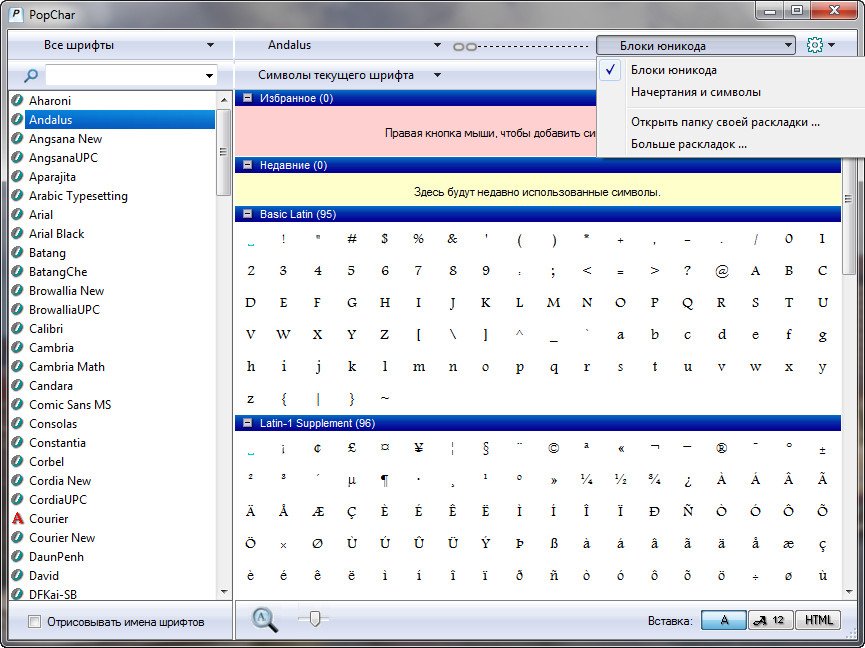This screenshot has width=865, height=648.
Task: Select the micro sign µ character
Action: click(351, 481)
